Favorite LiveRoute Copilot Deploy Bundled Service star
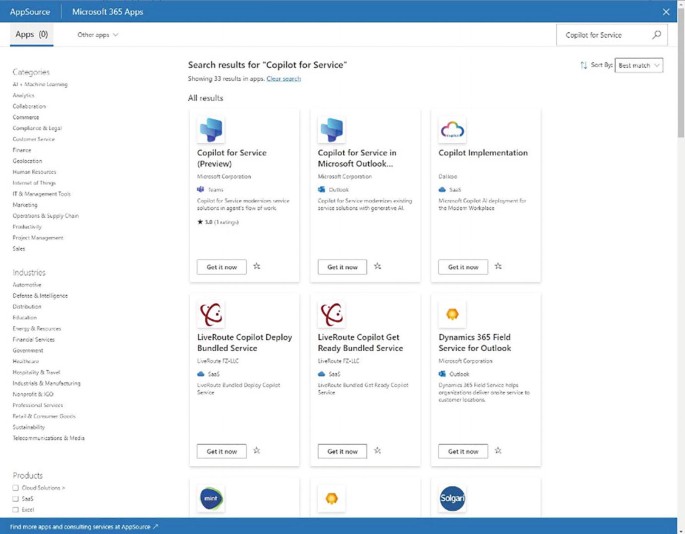Viewport: 685px width, 534px height. (257, 451)
